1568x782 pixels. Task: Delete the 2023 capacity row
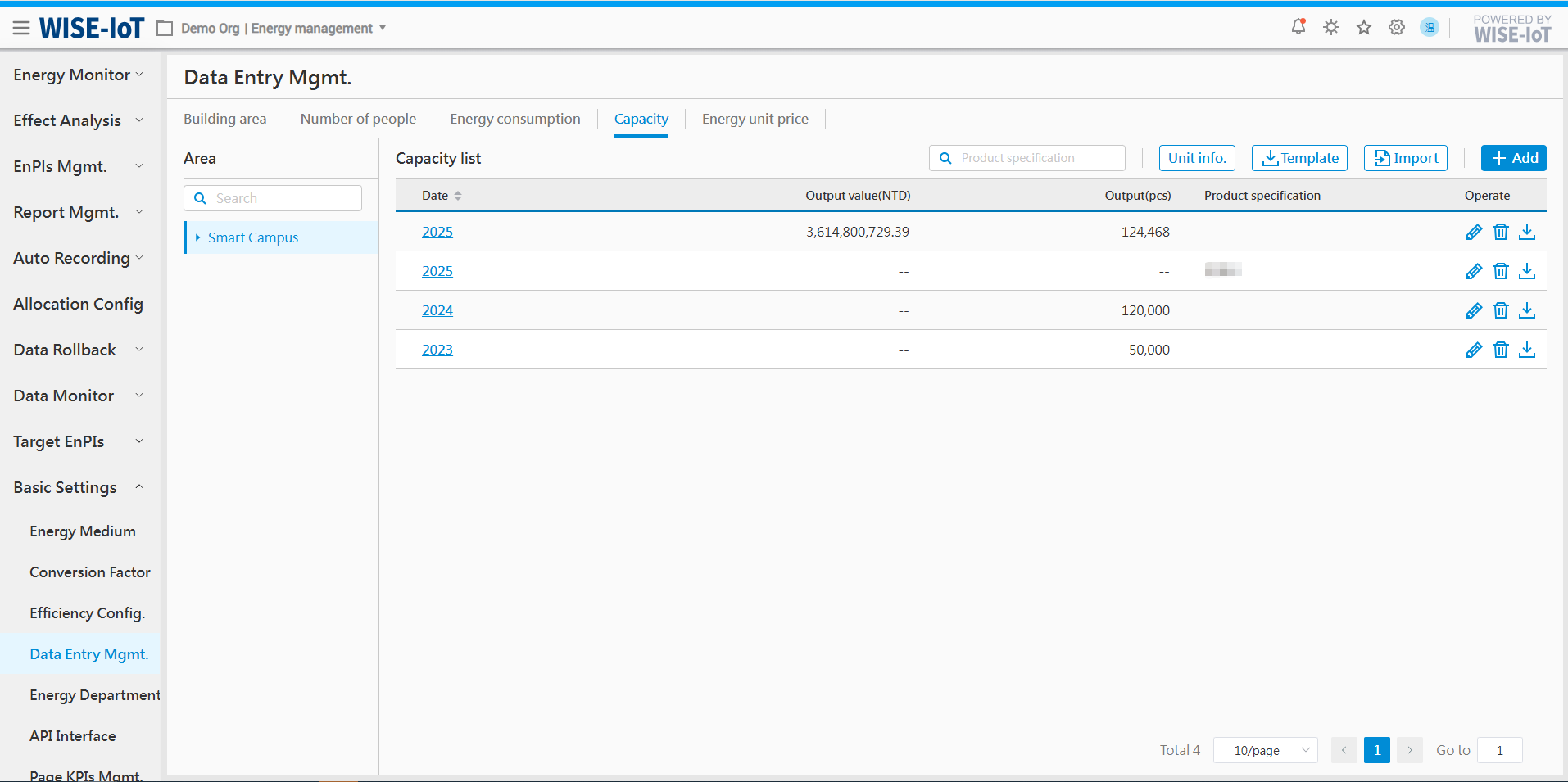pyautogui.click(x=1500, y=350)
